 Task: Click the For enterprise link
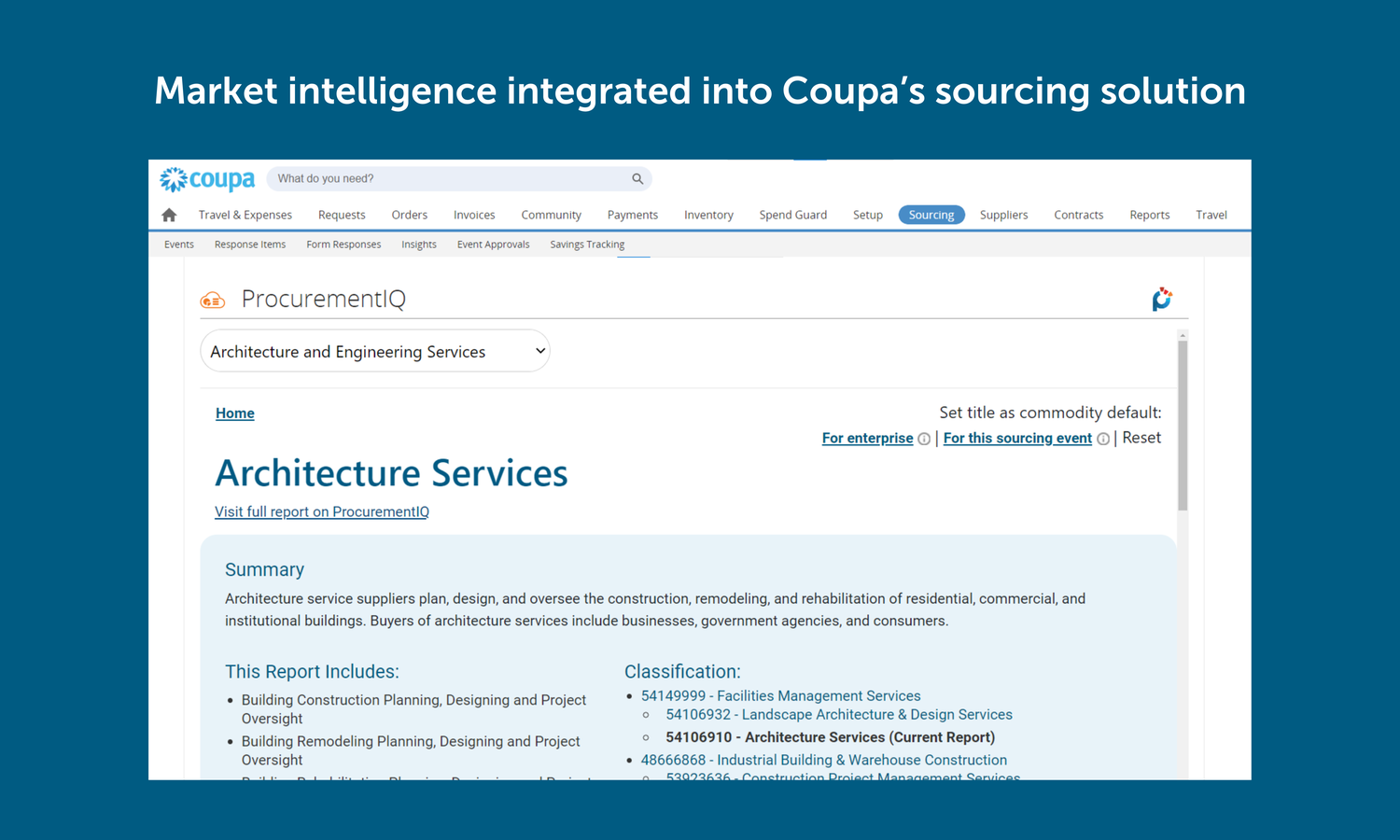[868, 439]
